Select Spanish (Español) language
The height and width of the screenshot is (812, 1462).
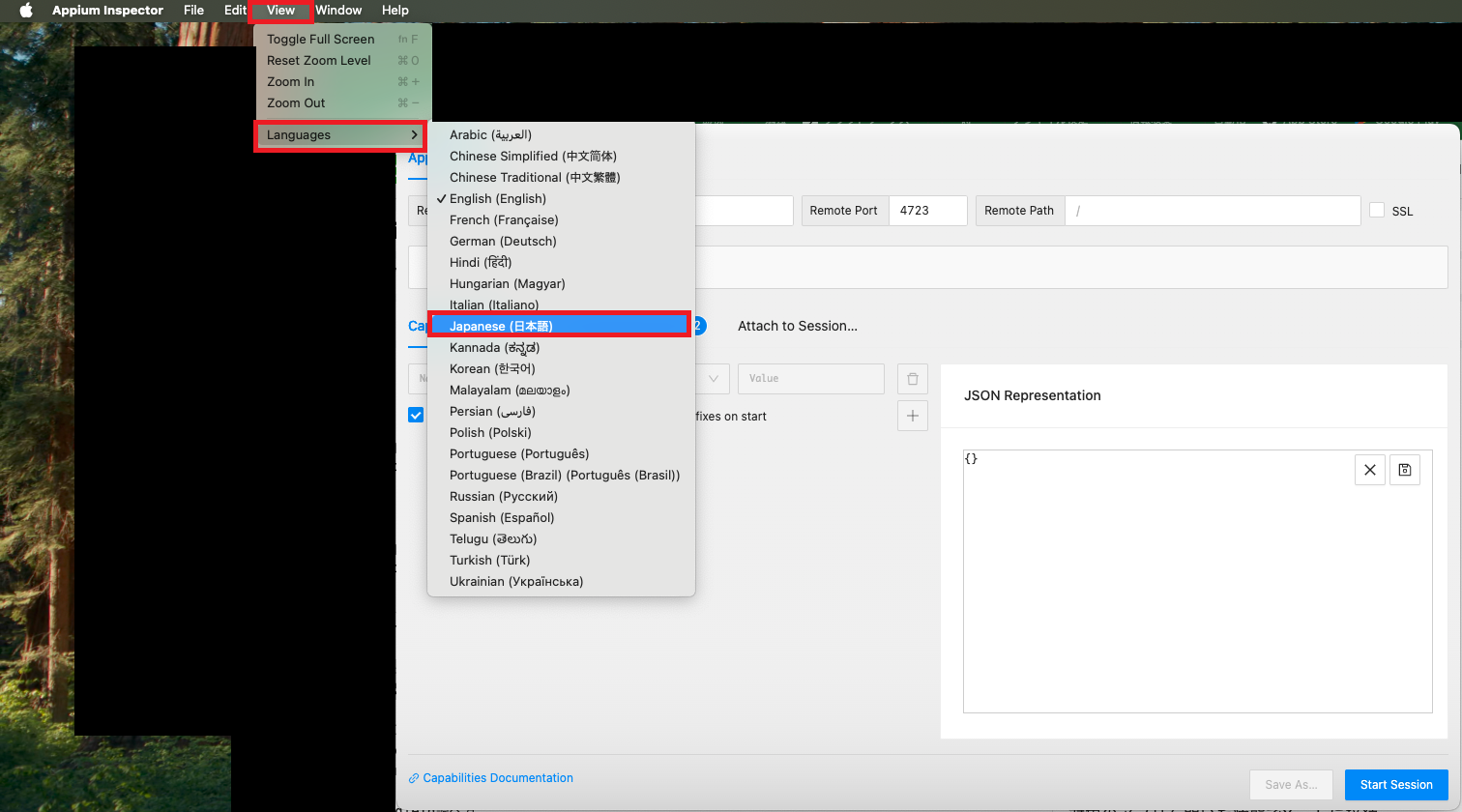click(561, 518)
